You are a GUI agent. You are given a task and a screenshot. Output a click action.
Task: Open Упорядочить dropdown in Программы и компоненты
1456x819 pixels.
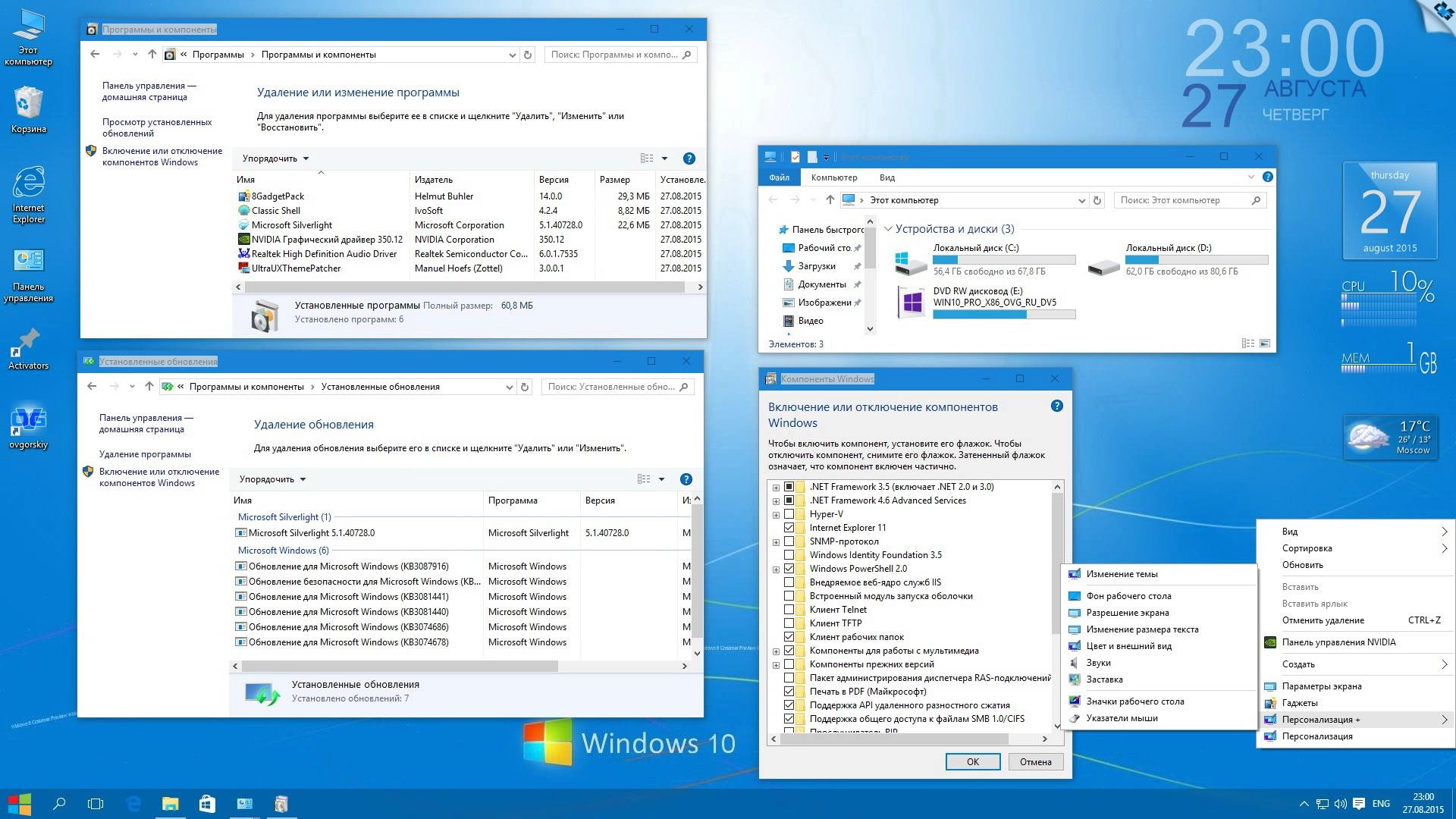275,158
